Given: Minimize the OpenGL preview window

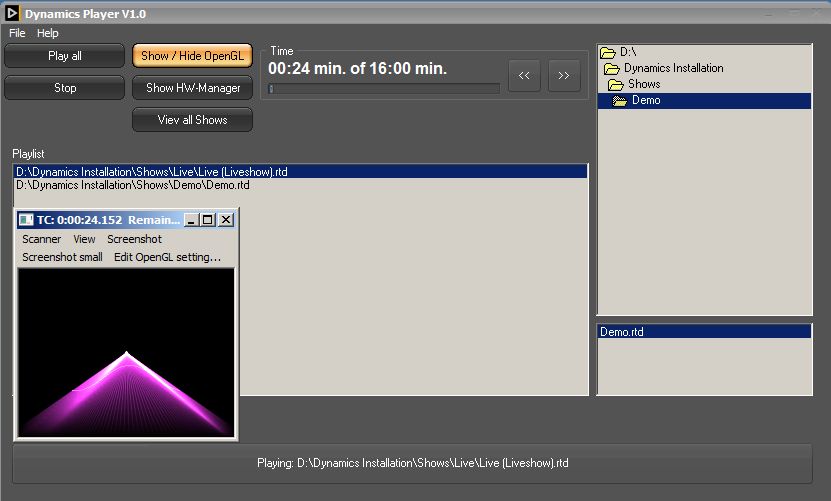Looking at the screenshot, I should (192, 219).
